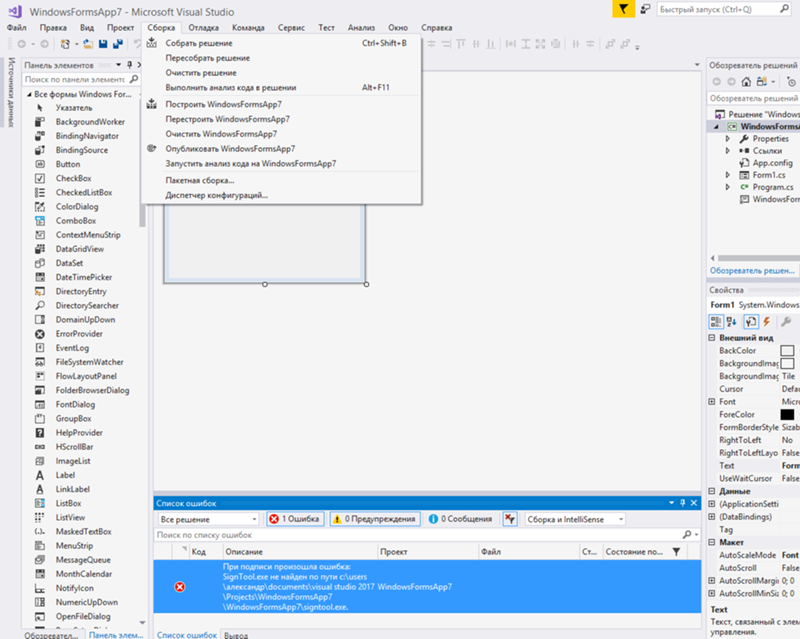This screenshot has width=800, height=639.
Task: Toggle the 0 Предупреждения filter button
Action: click(375, 519)
